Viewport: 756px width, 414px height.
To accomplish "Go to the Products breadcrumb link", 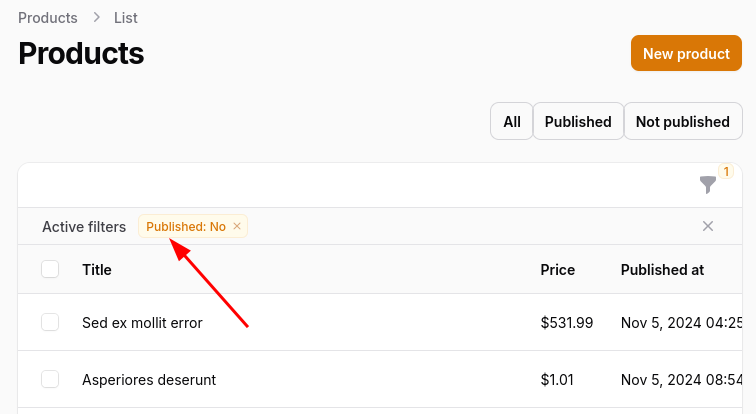I will 48,18.
